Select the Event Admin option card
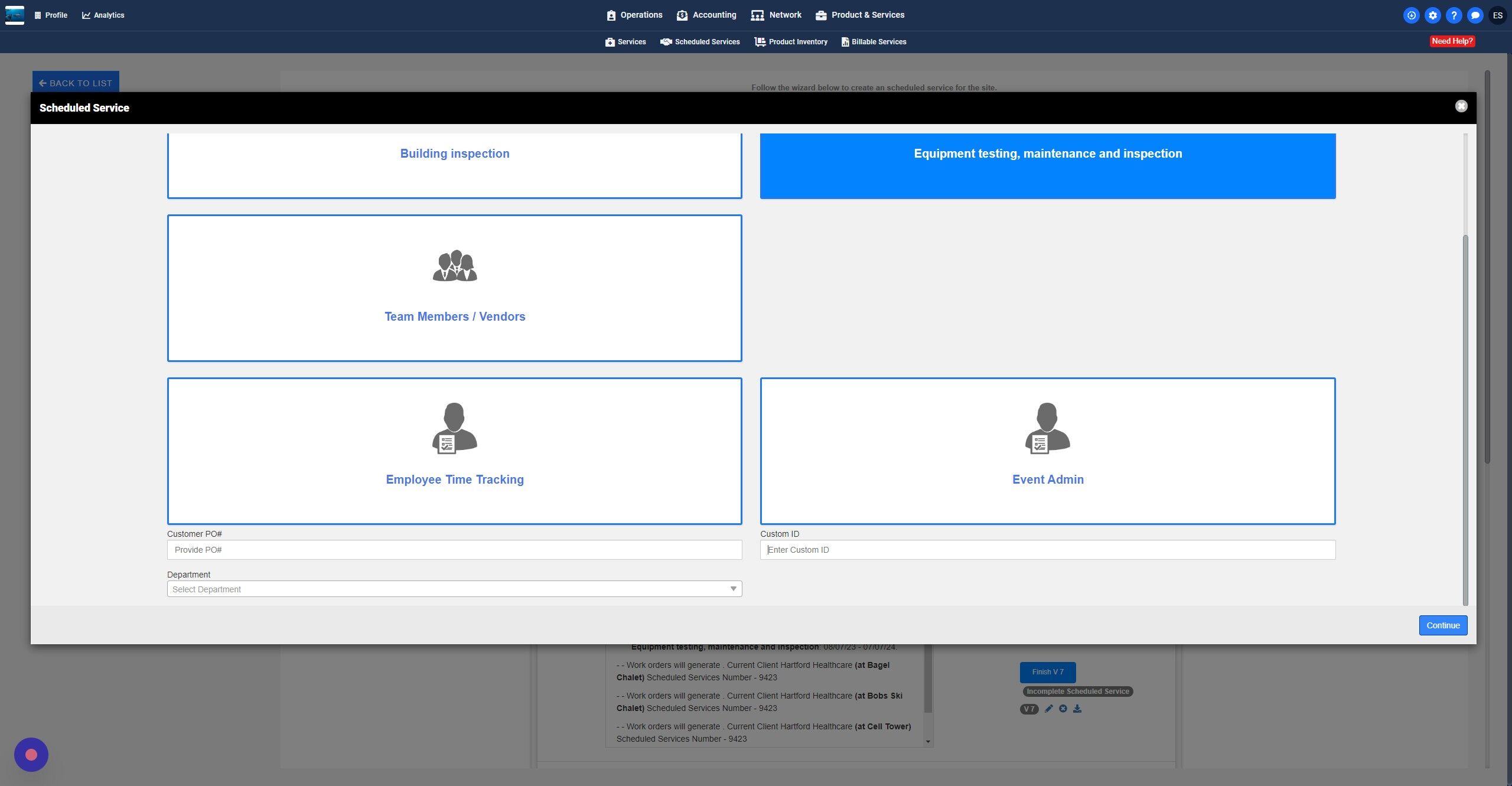Viewport: 1512px width, 786px height. tap(1047, 479)
